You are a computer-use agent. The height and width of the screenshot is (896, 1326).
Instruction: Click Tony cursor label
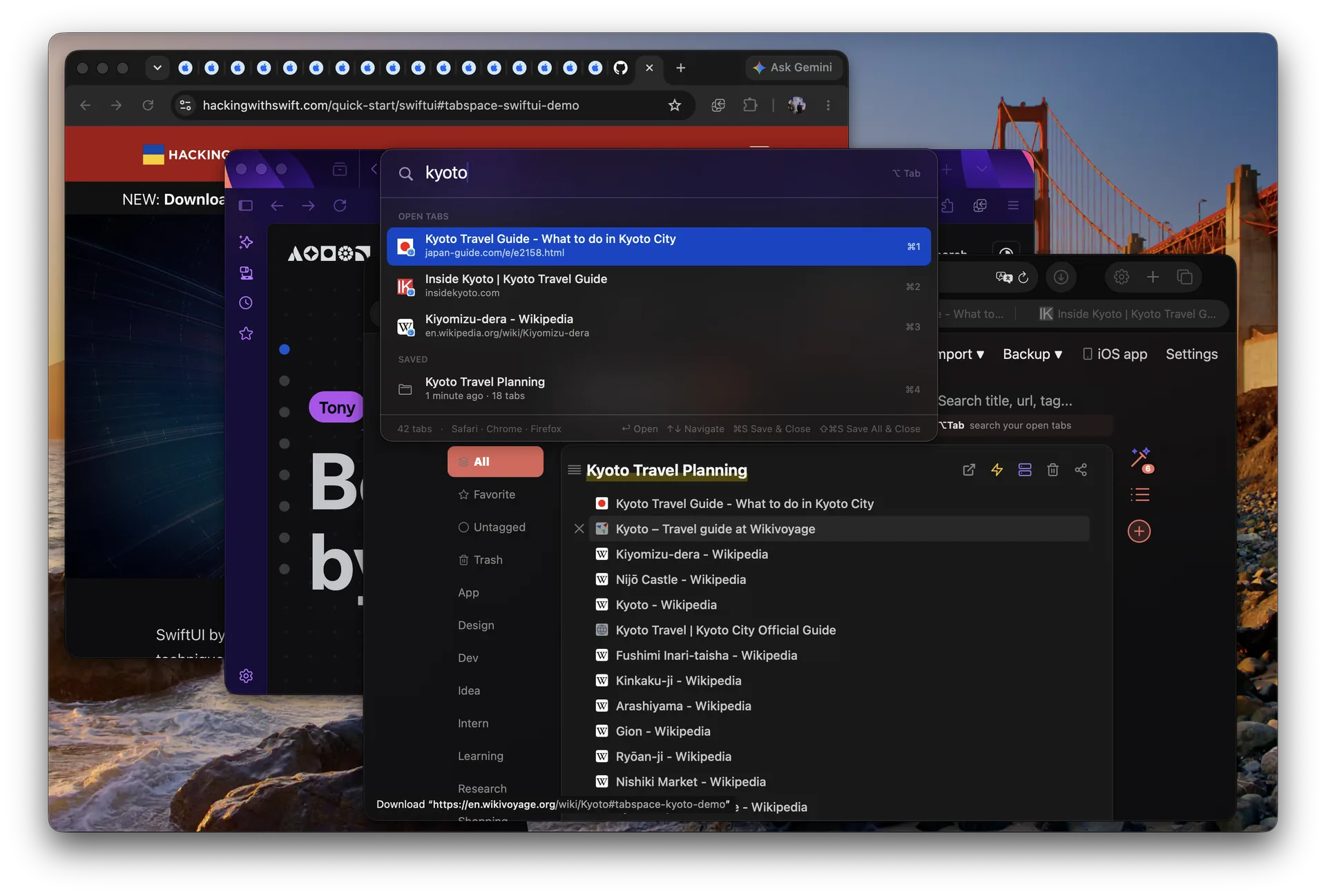(x=337, y=407)
